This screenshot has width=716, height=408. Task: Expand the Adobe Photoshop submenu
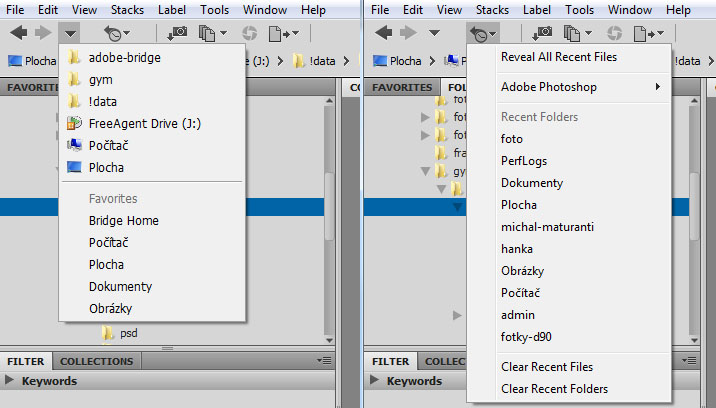tap(580, 87)
